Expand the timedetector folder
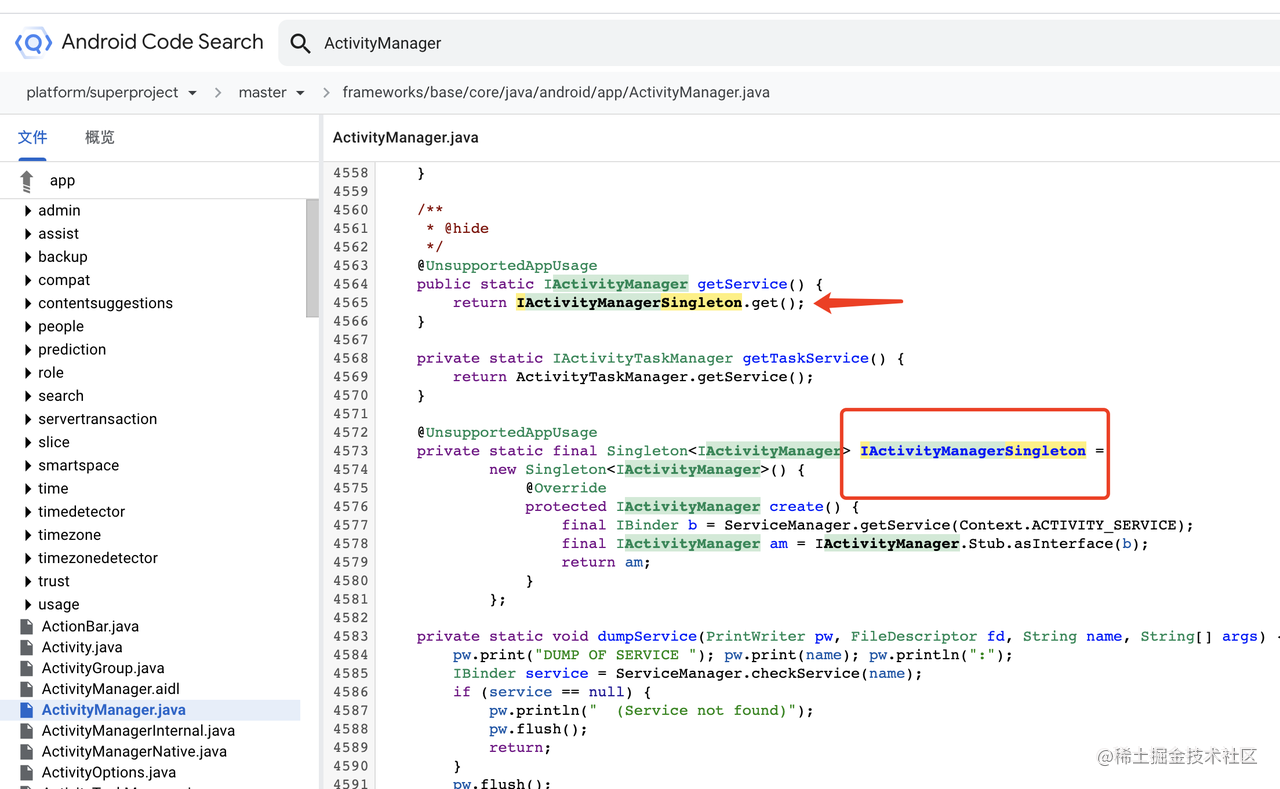Viewport: 1280px width, 789px height. pos(27,511)
